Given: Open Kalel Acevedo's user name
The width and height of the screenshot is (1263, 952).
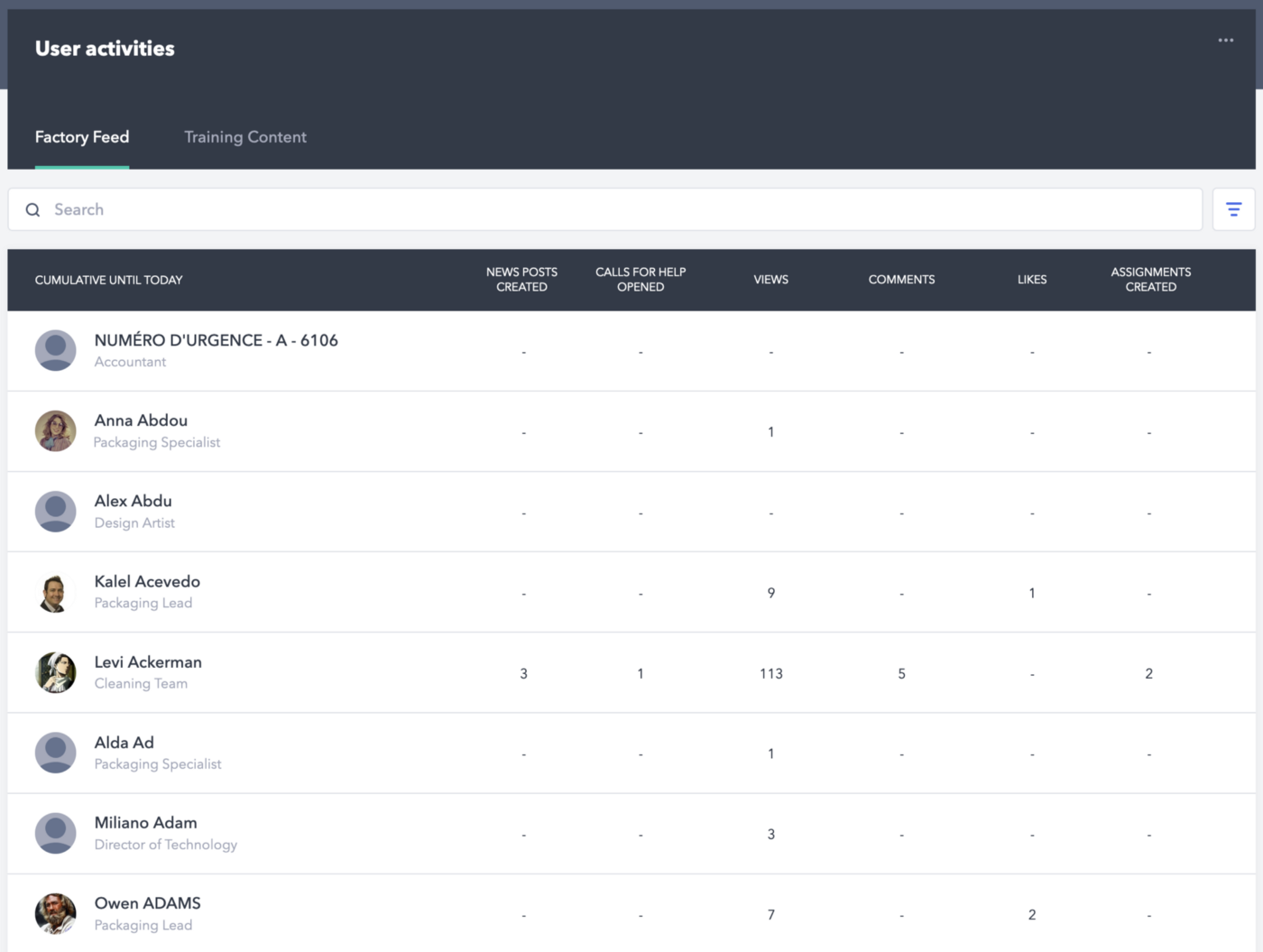Looking at the screenshot, I should point(147,582).
